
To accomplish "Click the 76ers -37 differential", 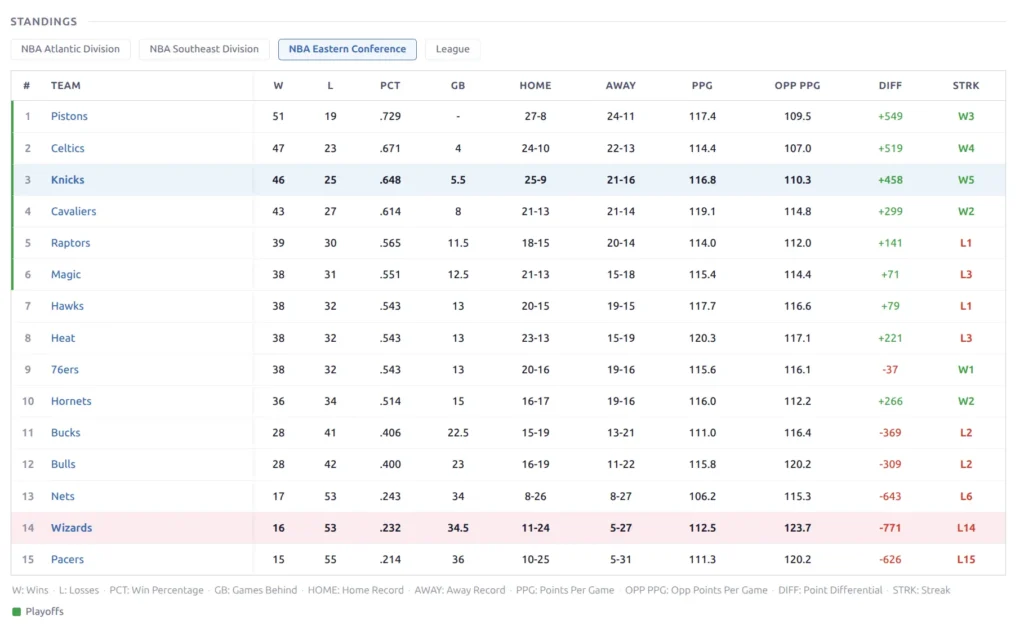I will (890, 370).
